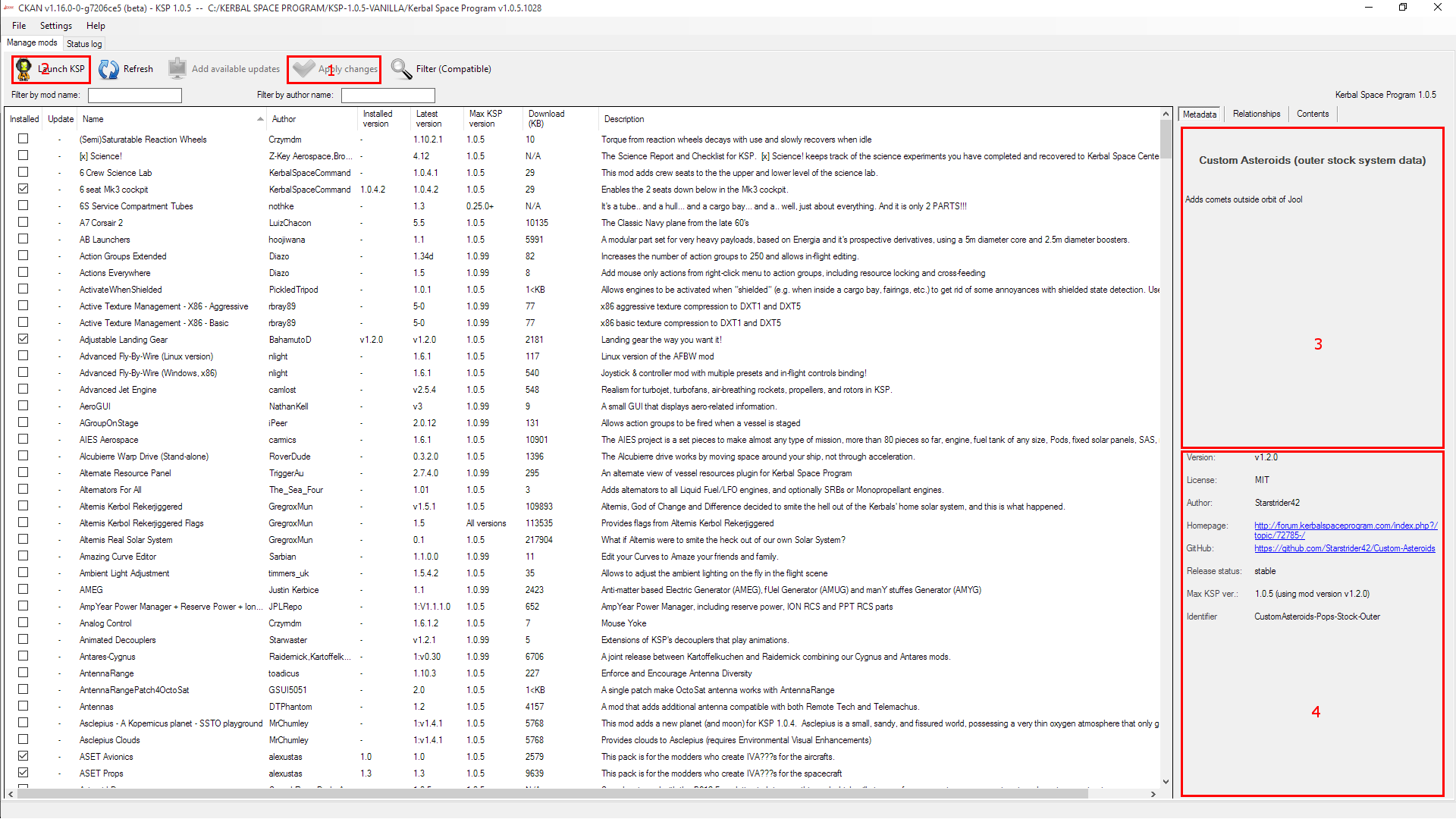Select the Amazing Curve Editor row

click(582, 557)
